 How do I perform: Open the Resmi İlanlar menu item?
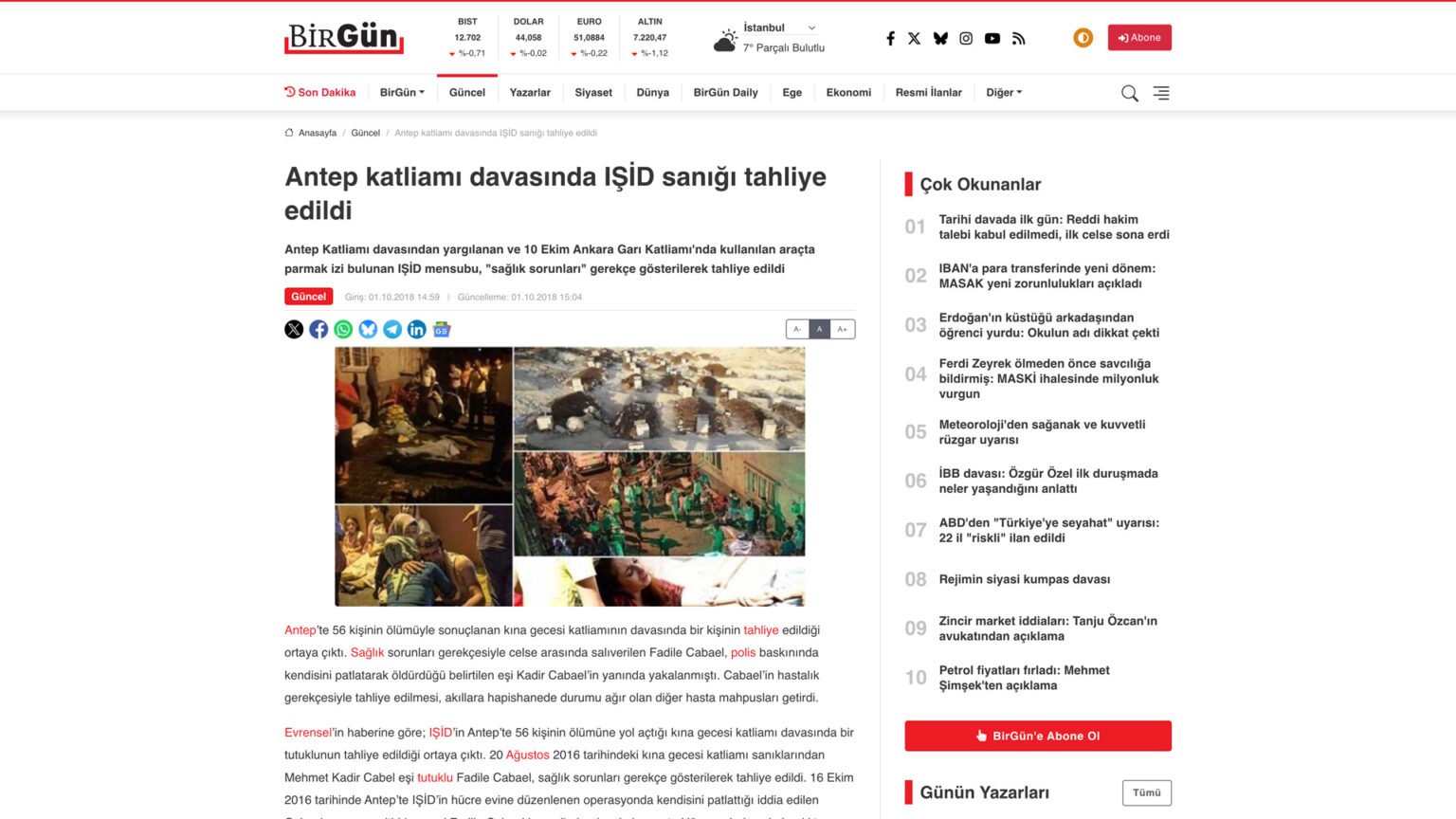929,93
